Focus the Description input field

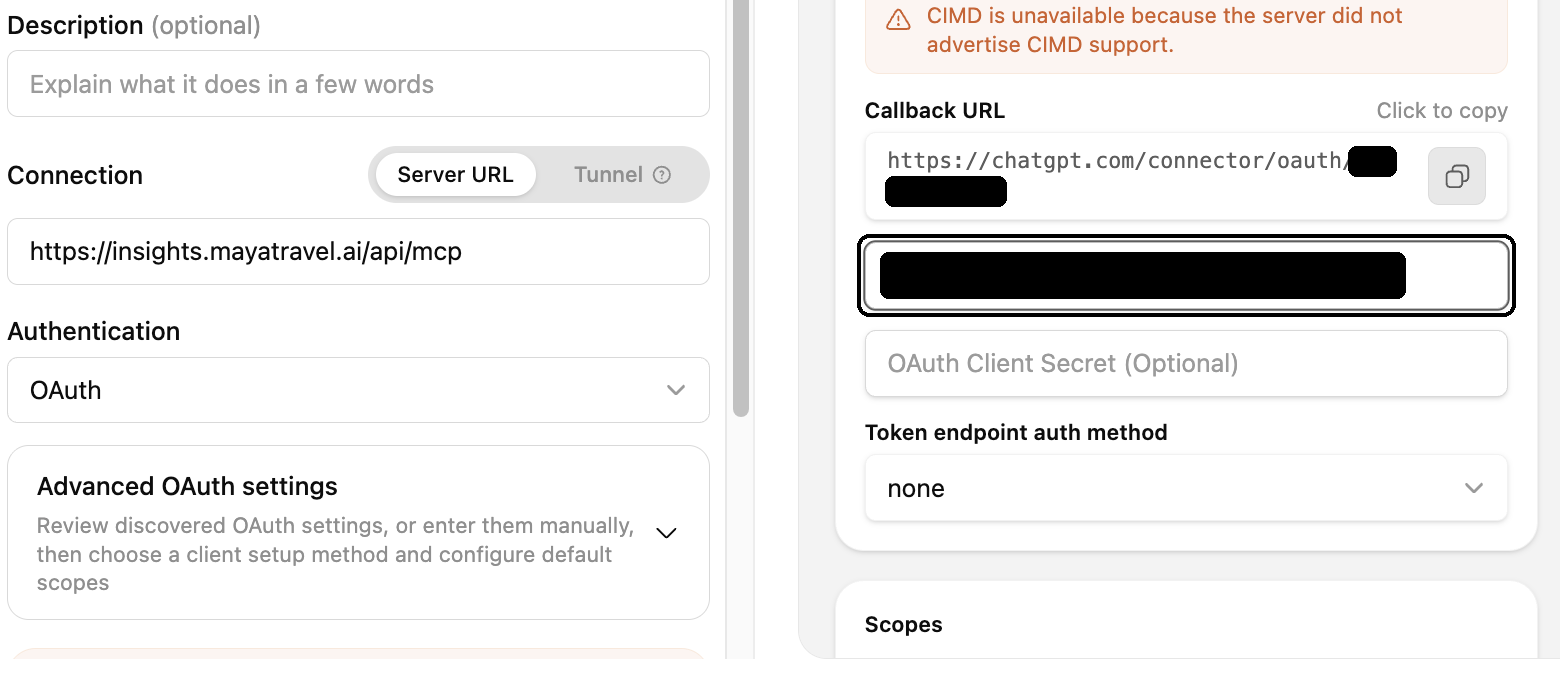click(358, 84)
